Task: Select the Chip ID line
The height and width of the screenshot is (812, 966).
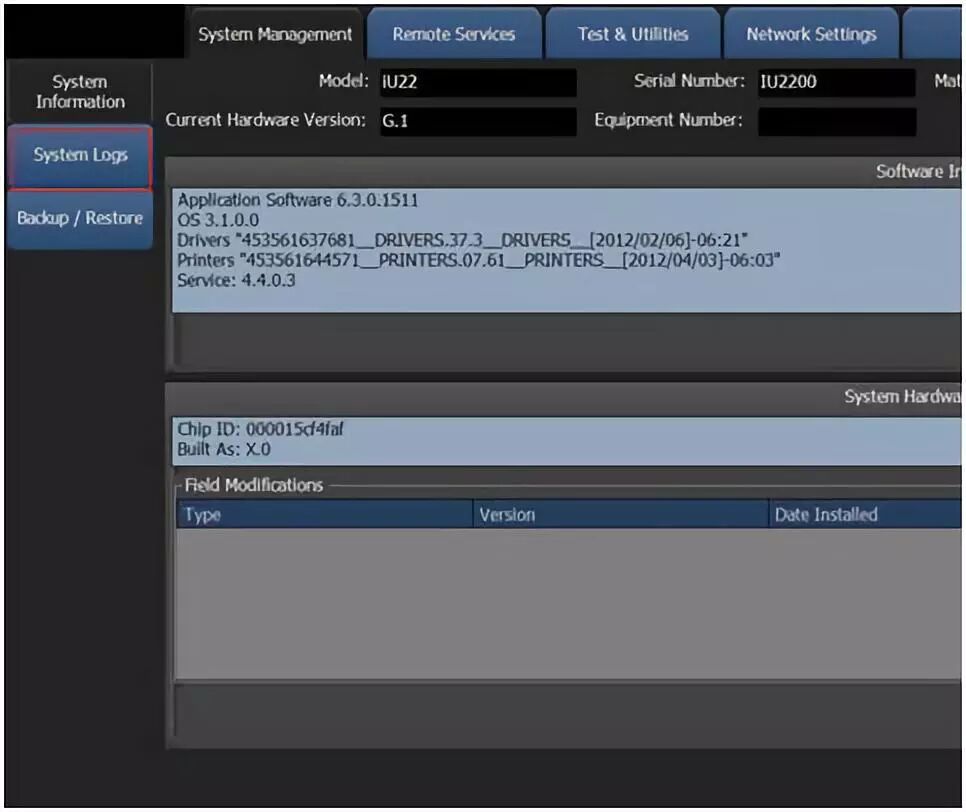Action: tap(260, 429)
